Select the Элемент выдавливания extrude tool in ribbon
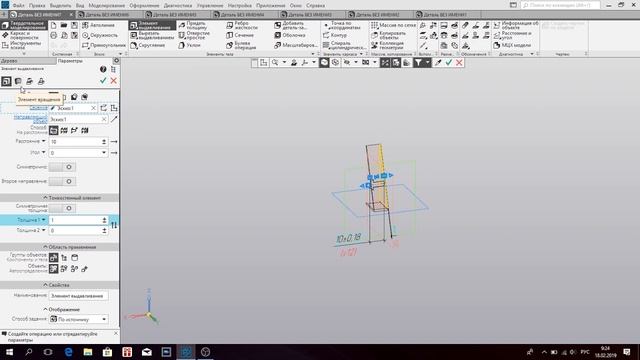The width and height of the screenshot is (640, 360). (x=153, y=25)
